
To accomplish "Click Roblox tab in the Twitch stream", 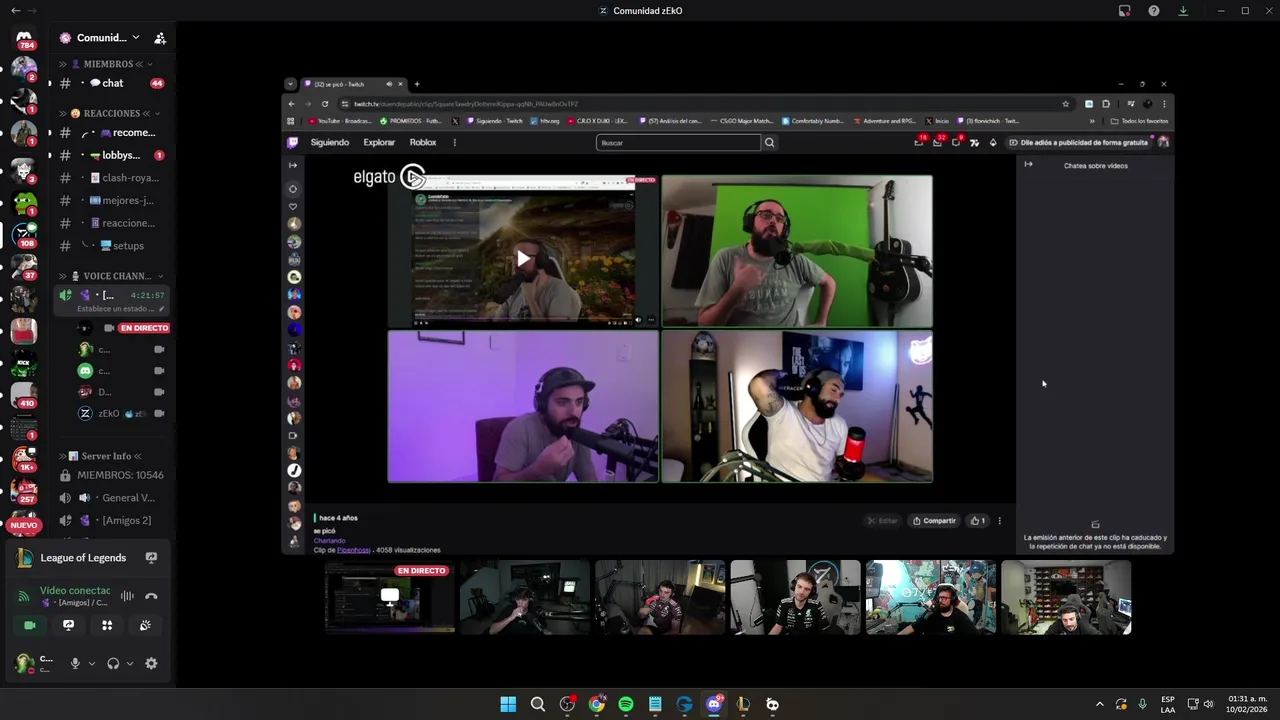I will (423, 143).
